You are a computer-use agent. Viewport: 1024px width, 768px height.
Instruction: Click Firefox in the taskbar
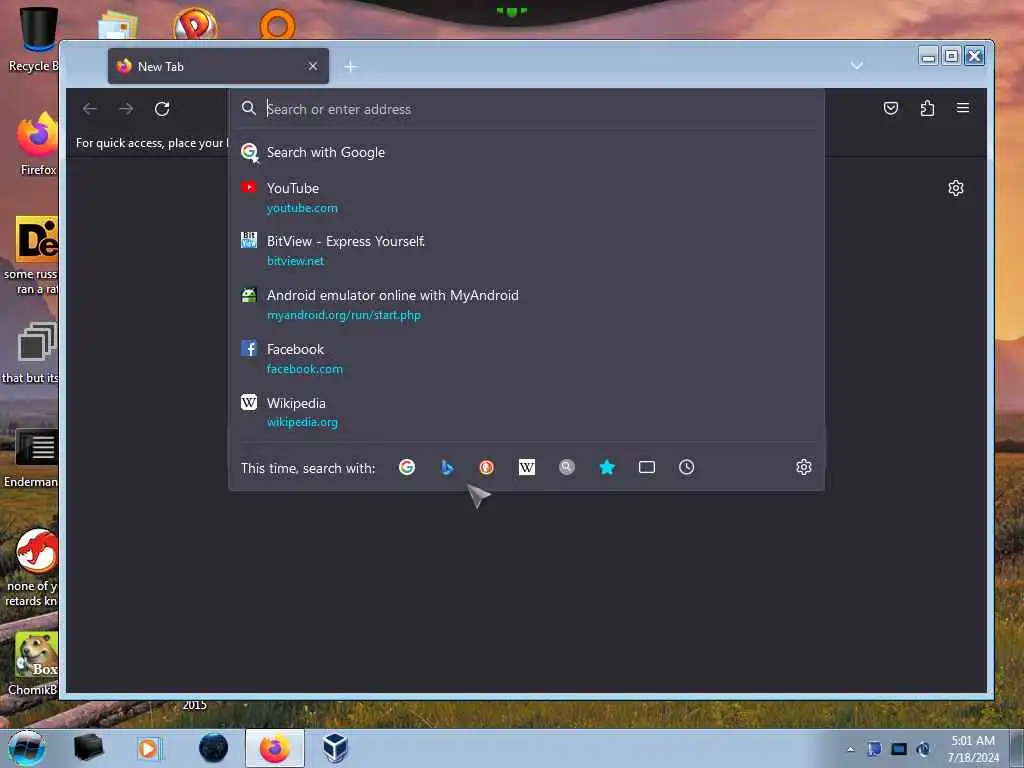point(275,748)
